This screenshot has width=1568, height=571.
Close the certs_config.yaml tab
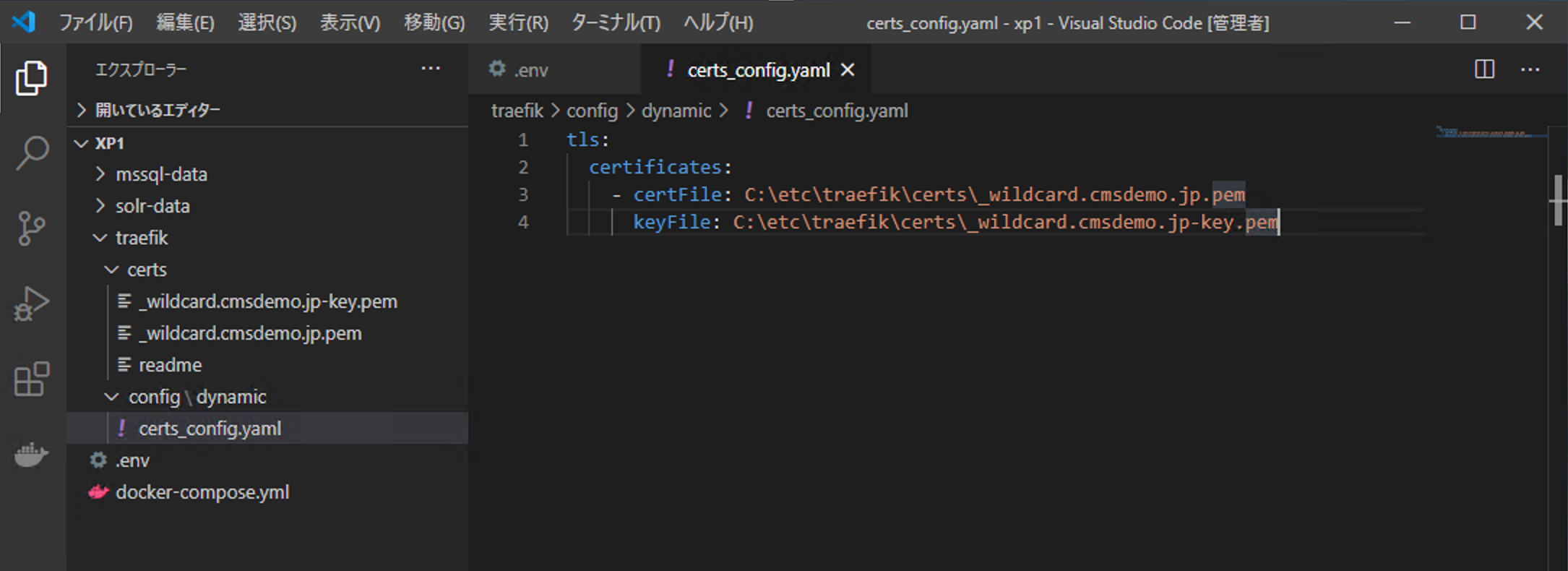pos(848,70)
